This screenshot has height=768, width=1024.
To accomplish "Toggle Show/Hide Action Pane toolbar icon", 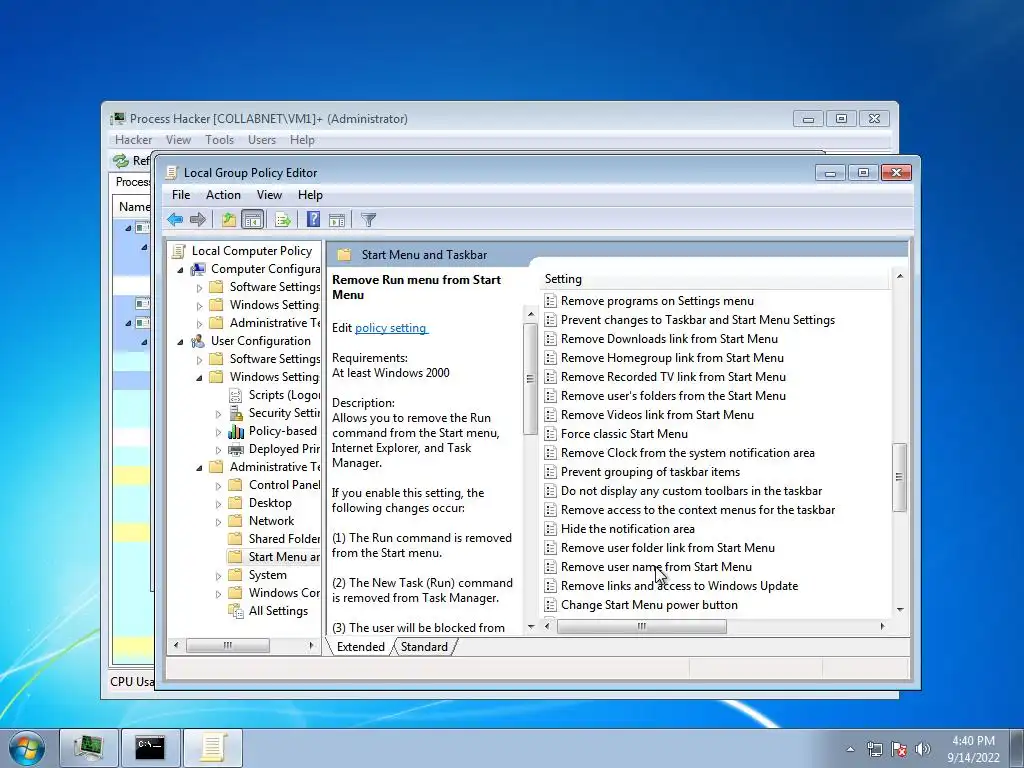I will pos(337,220).
